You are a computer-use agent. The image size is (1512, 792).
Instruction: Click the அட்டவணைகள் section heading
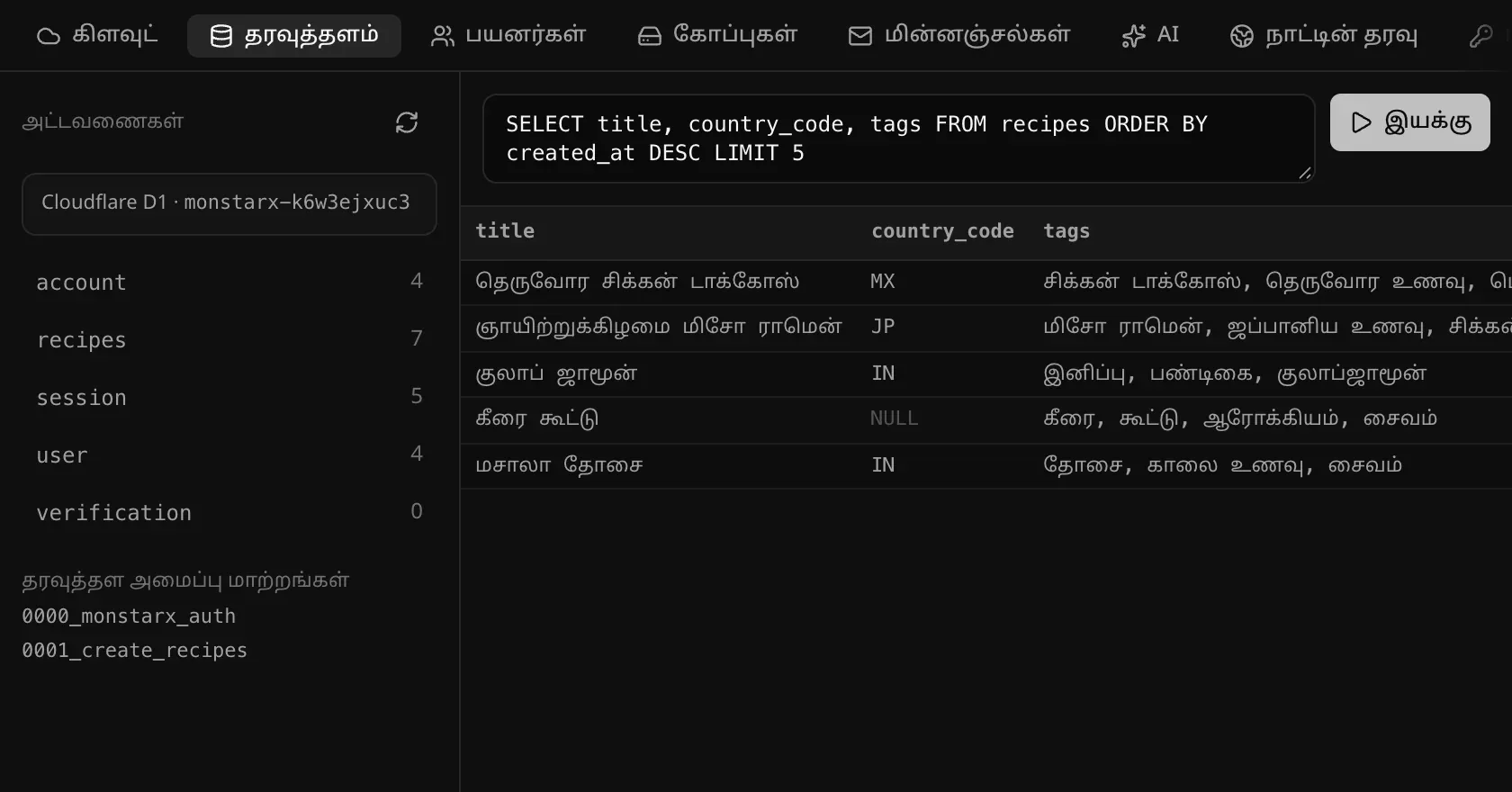pos(103,122)
